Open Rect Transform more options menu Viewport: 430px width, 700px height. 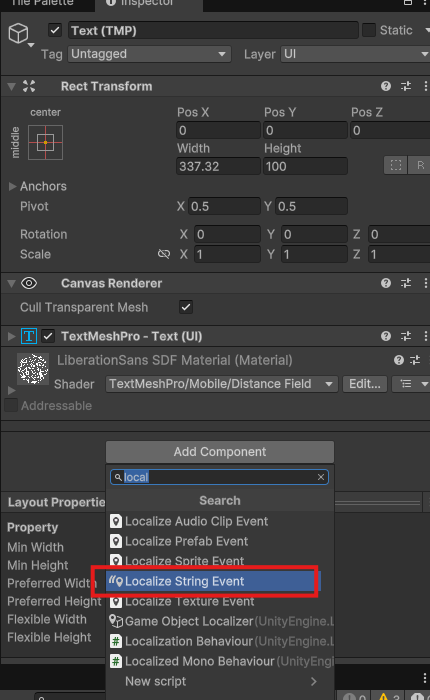pyautogui.click(x=425, y=86)
